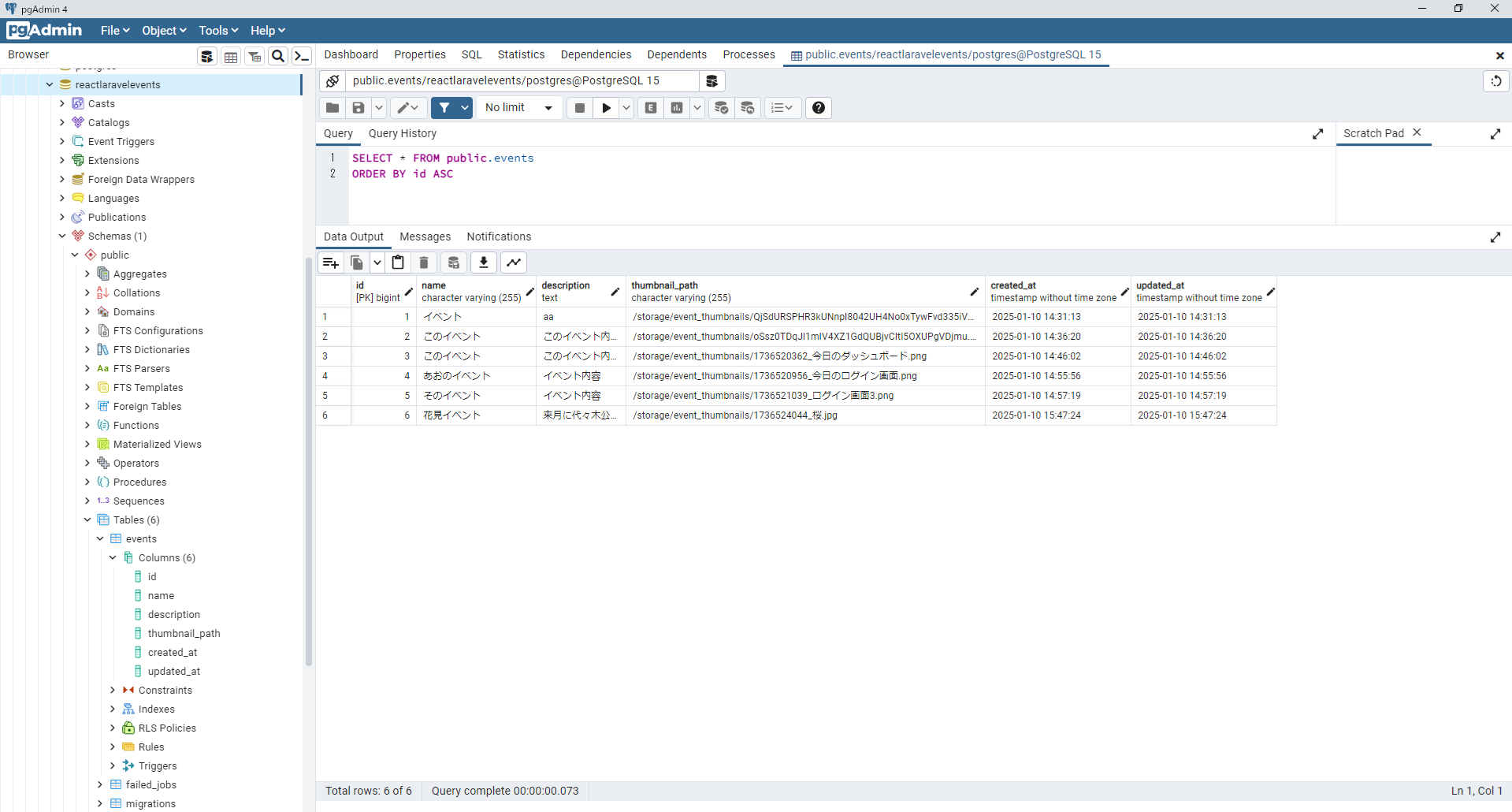This screenshot has width=1512, height=812.
Task: Open the No limit rows dropdown
Action: click(x=519, y=108)
